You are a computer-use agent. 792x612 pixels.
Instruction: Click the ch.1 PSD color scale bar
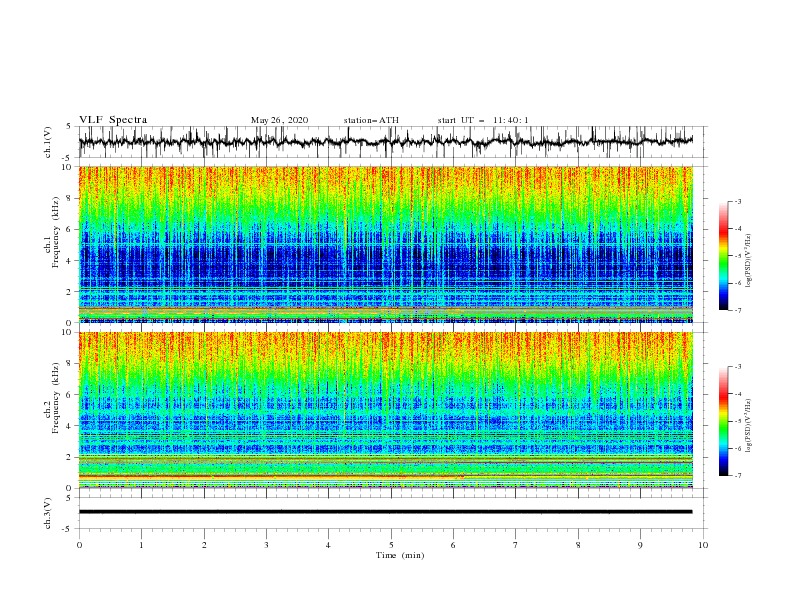click(x=723, y=256)
